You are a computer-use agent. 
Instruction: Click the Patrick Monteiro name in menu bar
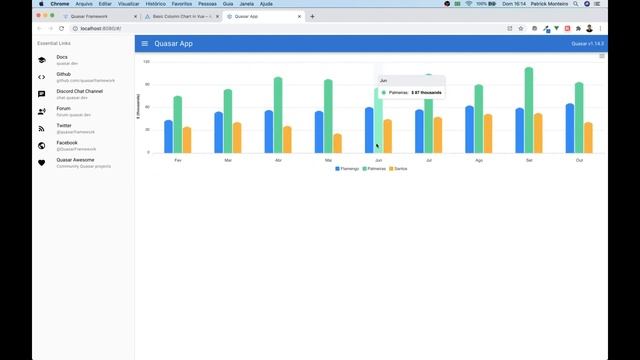coord(549,4)
